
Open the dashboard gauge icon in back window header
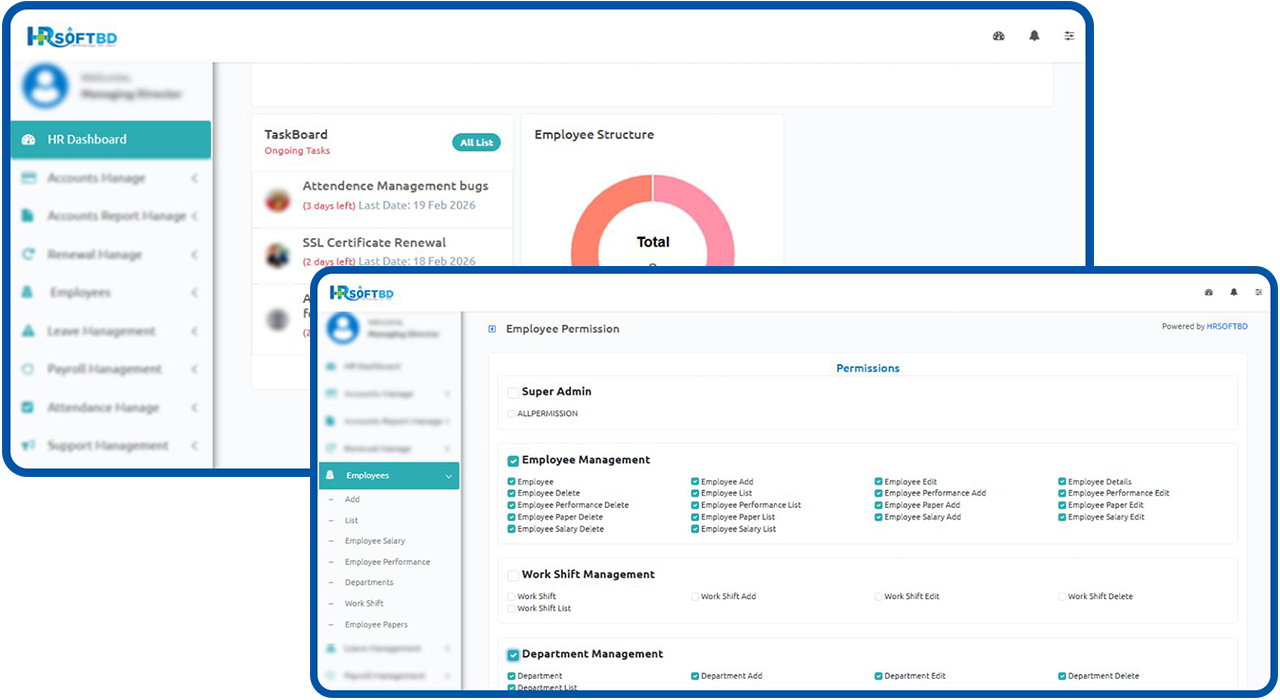click(x=998, y=36)
